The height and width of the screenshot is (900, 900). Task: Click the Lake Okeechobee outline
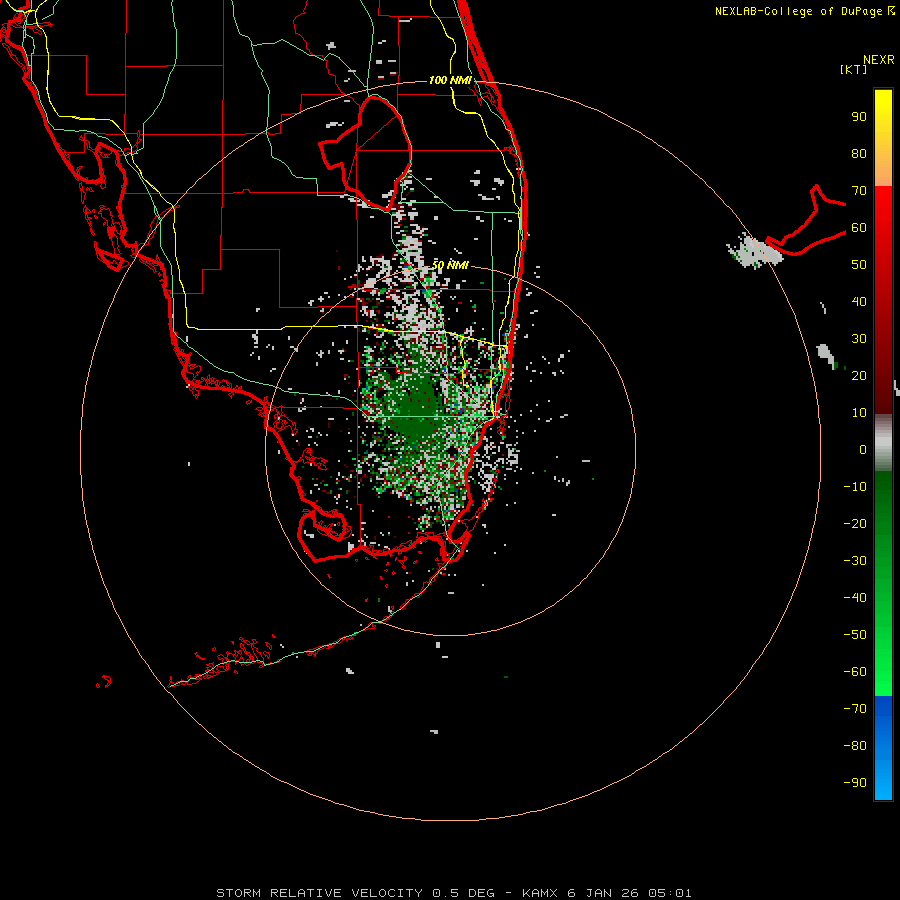[x=366, y=153]
